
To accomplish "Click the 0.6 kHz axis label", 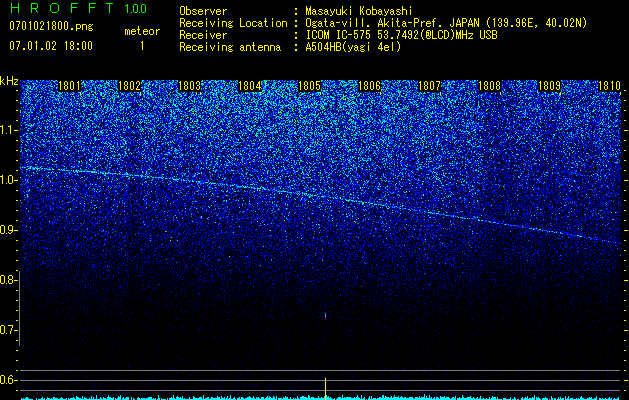I will pos(9,380).
